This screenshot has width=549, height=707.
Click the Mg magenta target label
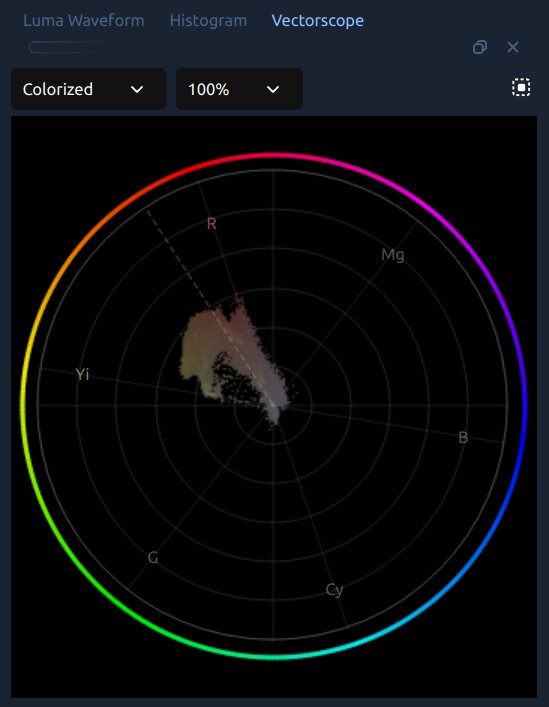(393, 255)
